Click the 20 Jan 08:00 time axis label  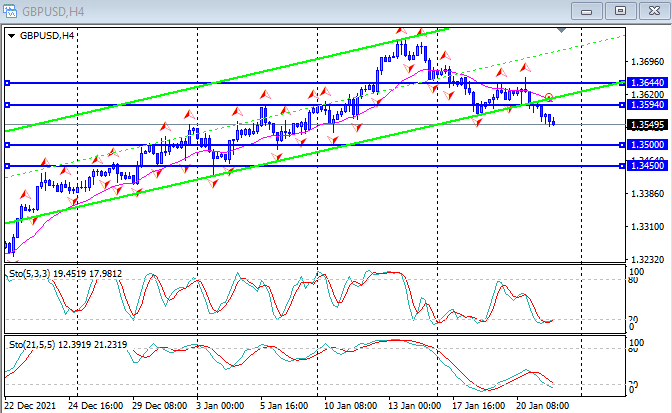(542, 405)
